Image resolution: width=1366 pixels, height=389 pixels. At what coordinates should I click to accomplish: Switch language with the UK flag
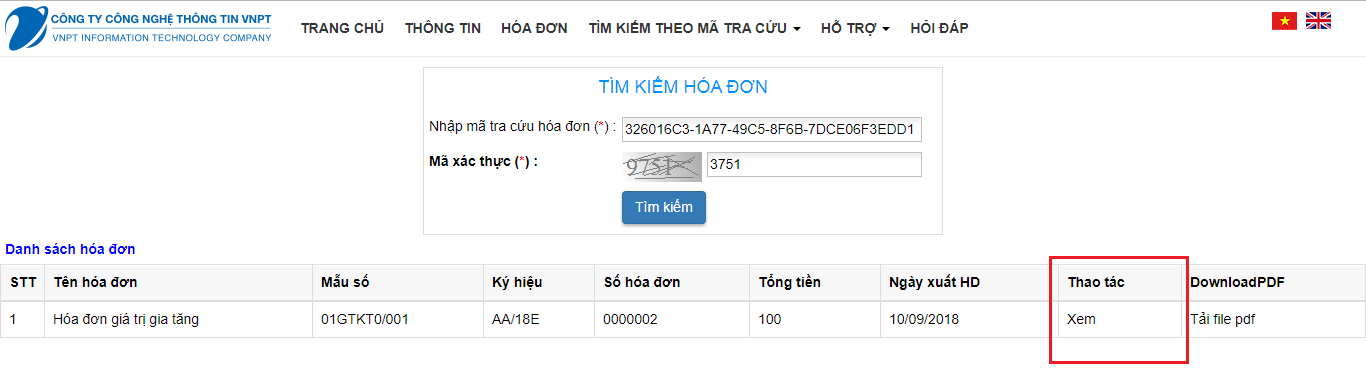pos(1319,20)
